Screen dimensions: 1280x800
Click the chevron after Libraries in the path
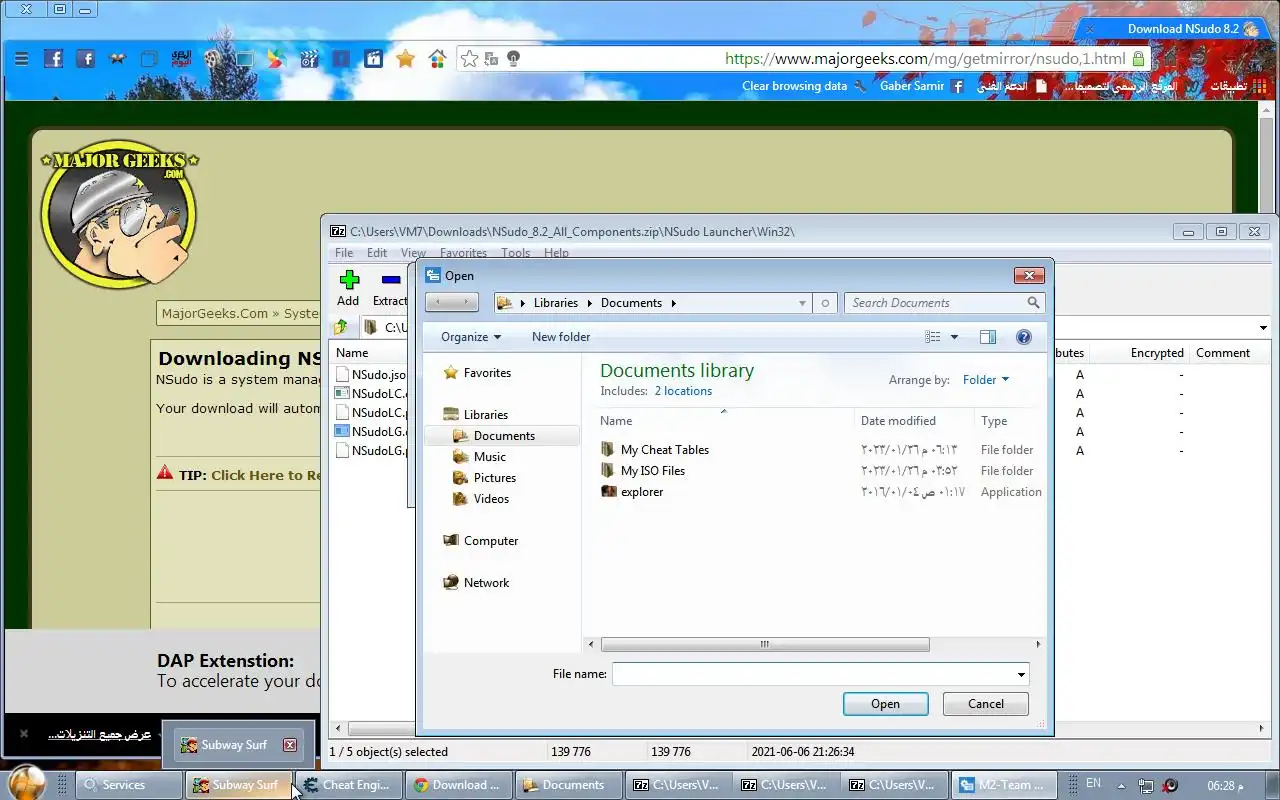tap(589, 303)
